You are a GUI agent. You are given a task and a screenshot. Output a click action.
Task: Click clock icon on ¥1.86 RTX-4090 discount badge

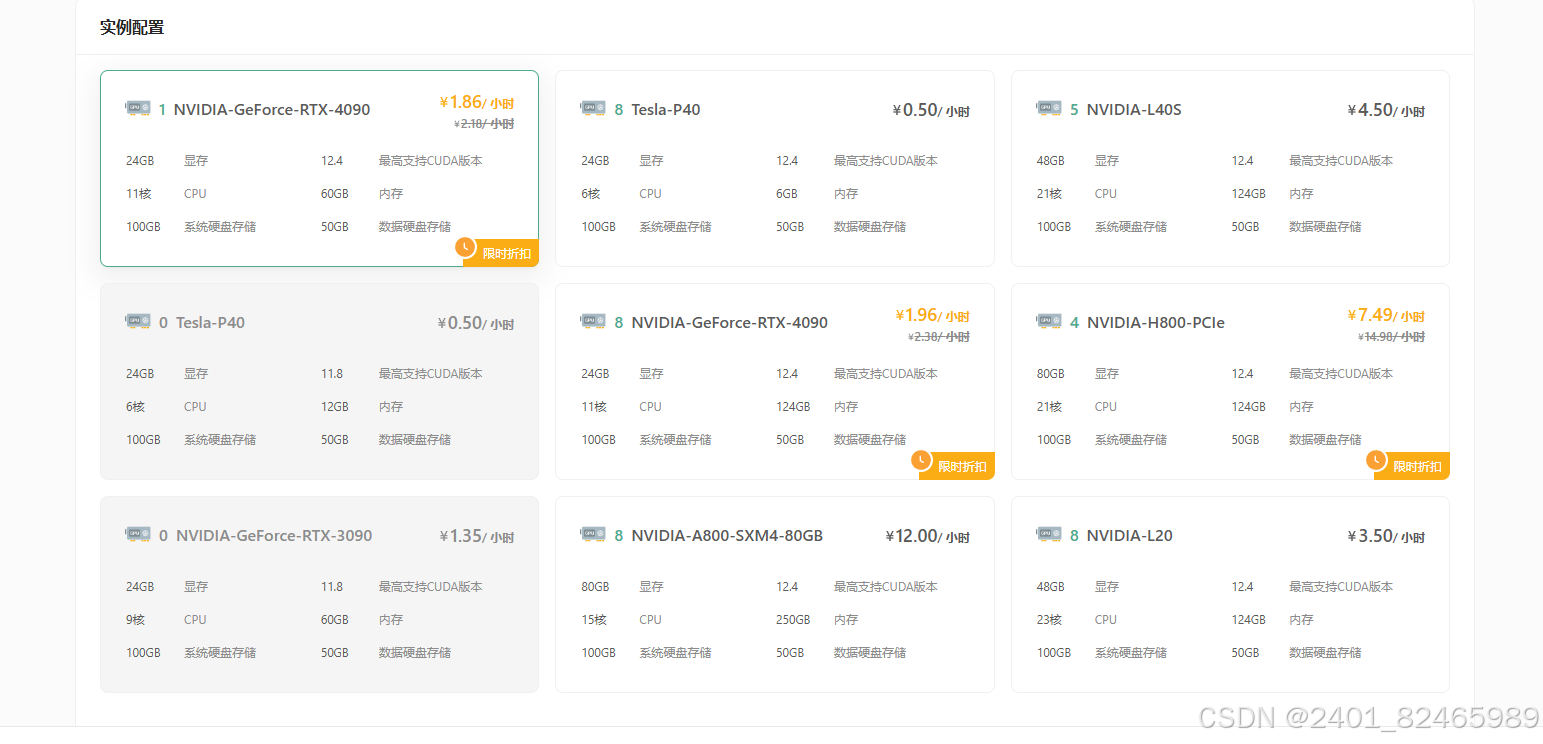pyautogui.click(x=465, y=247)
